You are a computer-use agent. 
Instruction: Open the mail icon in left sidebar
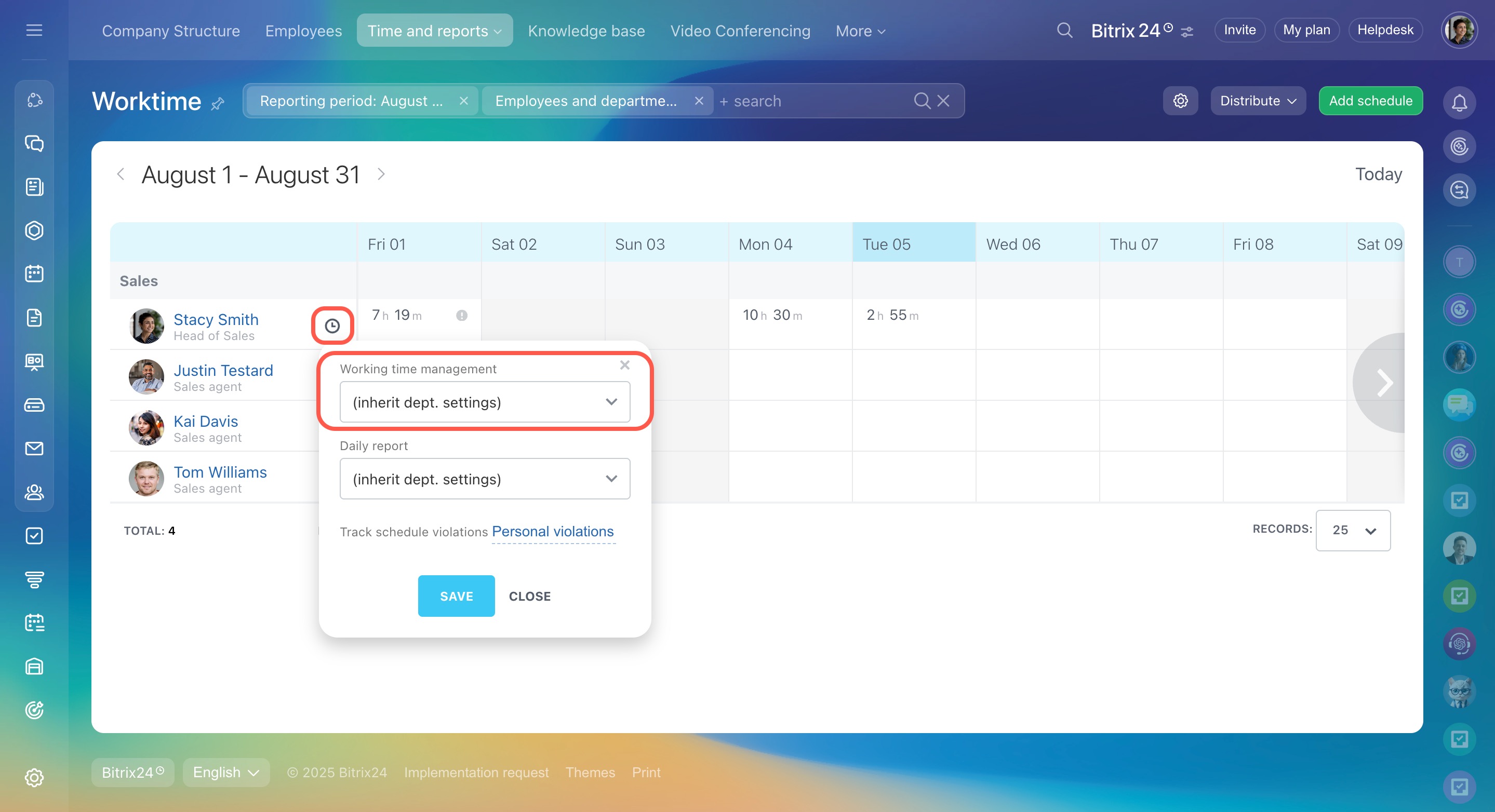34,449
